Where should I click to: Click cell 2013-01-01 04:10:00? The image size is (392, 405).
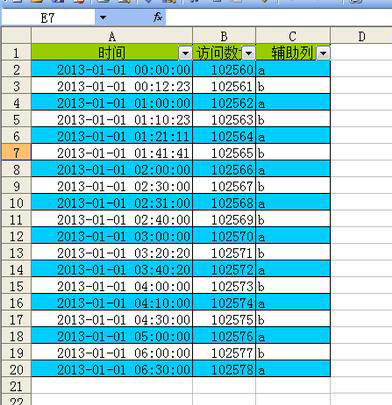(112, 303)
